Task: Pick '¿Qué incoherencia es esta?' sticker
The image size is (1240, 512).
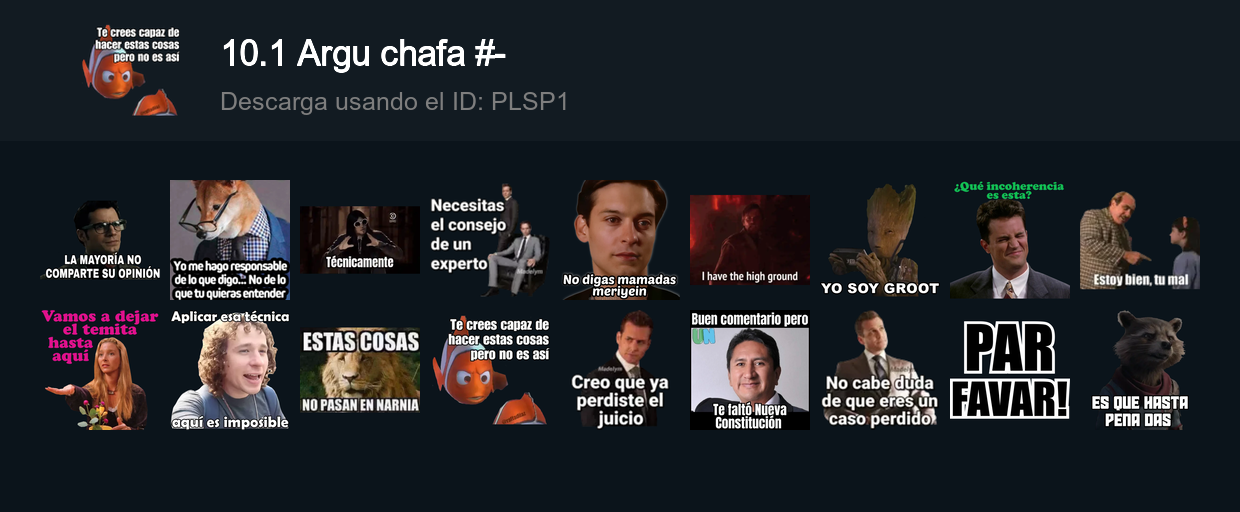Action: 1010,240
